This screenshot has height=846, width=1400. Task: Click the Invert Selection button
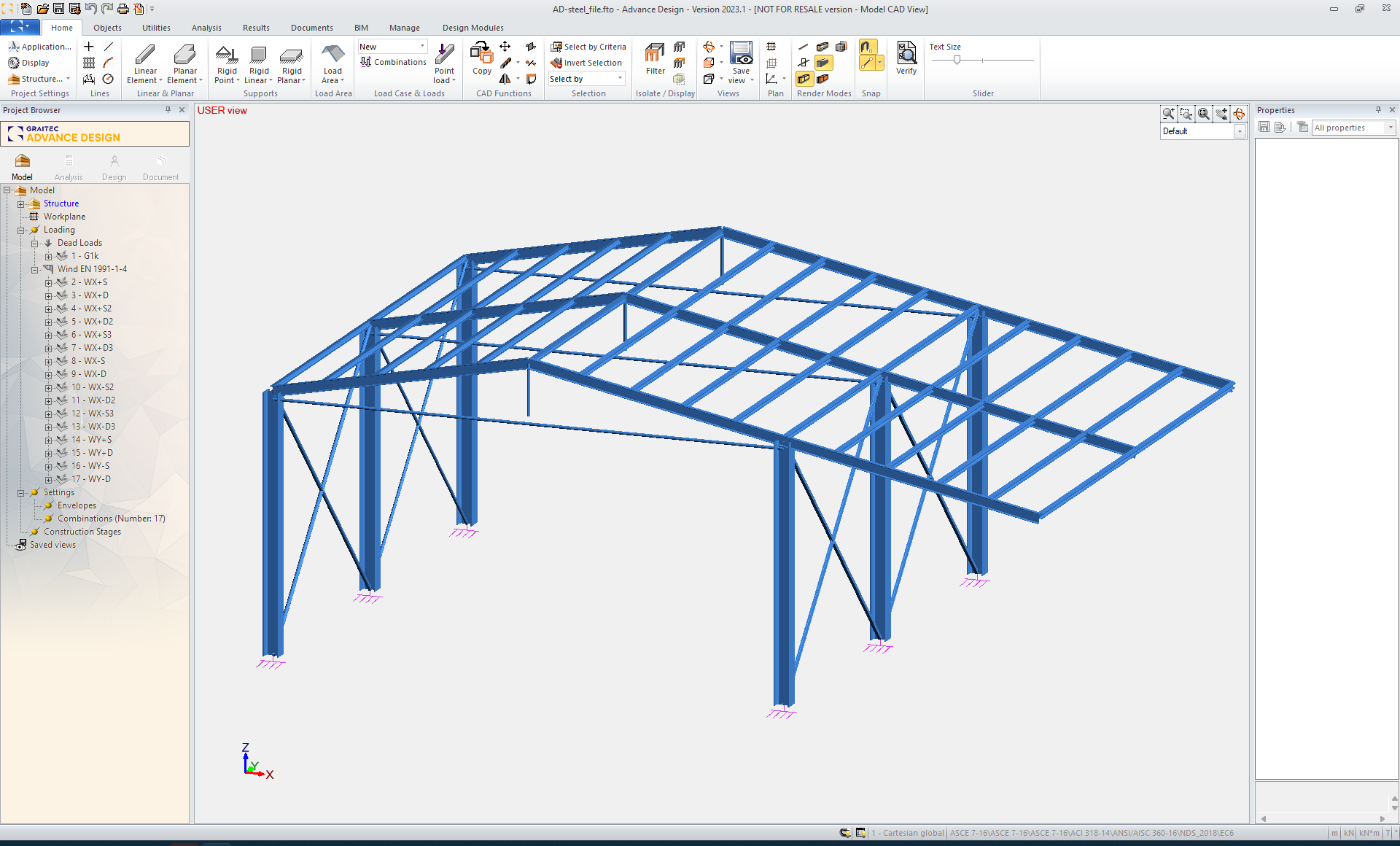(x=587, y=63)
